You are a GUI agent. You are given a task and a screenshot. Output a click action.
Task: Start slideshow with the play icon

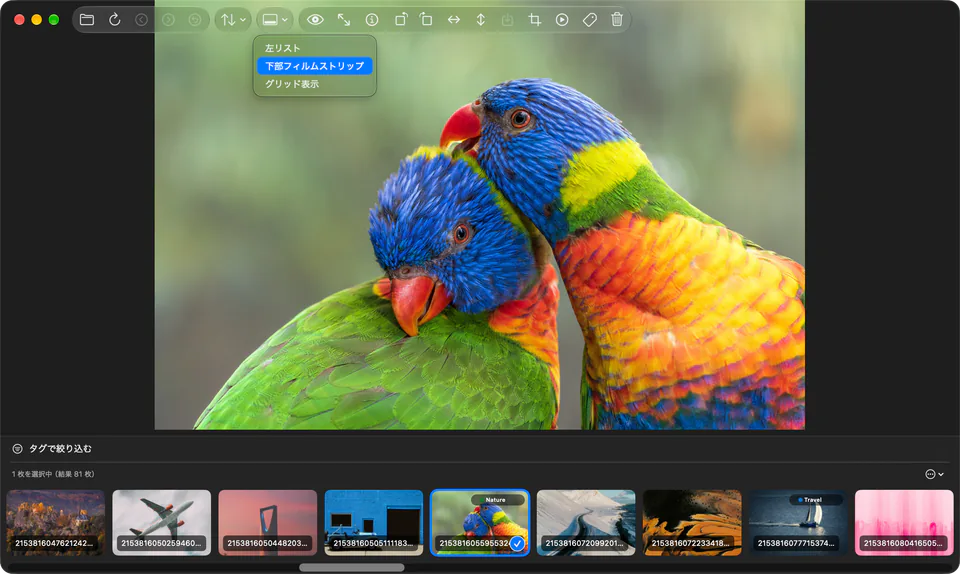[562, 20]
